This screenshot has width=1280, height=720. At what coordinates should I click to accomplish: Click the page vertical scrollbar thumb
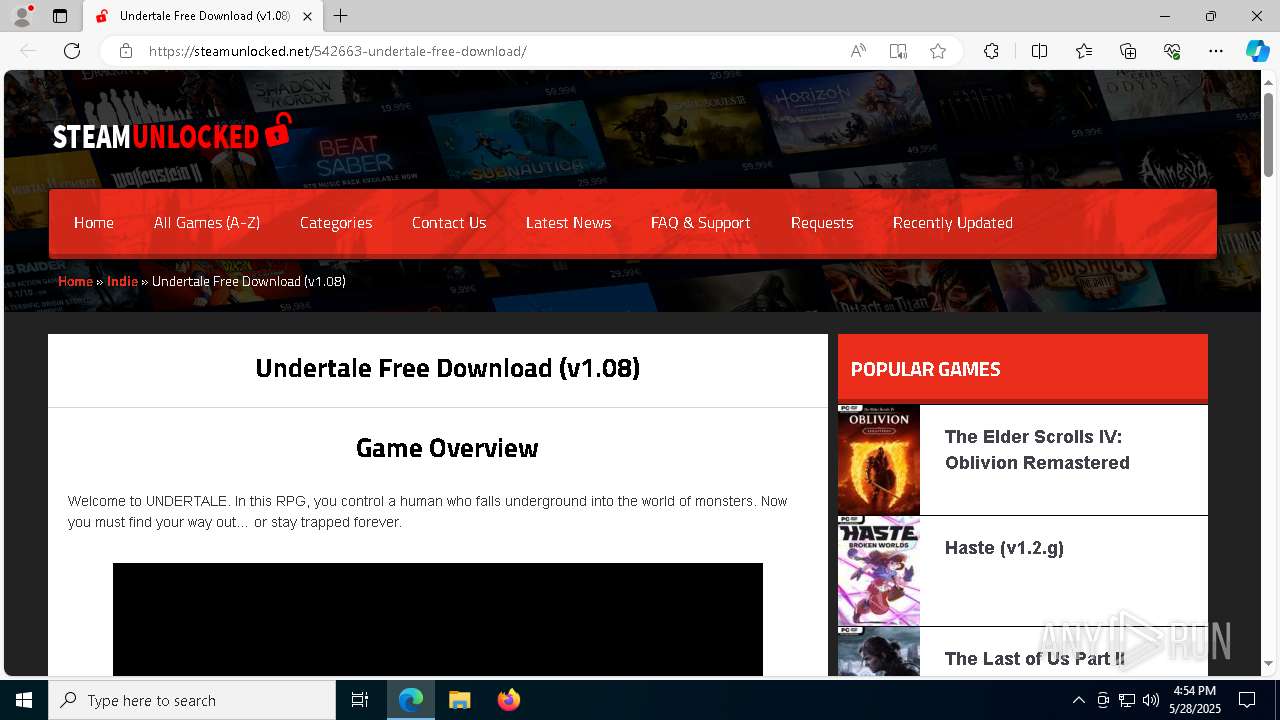coord(1268,133)
